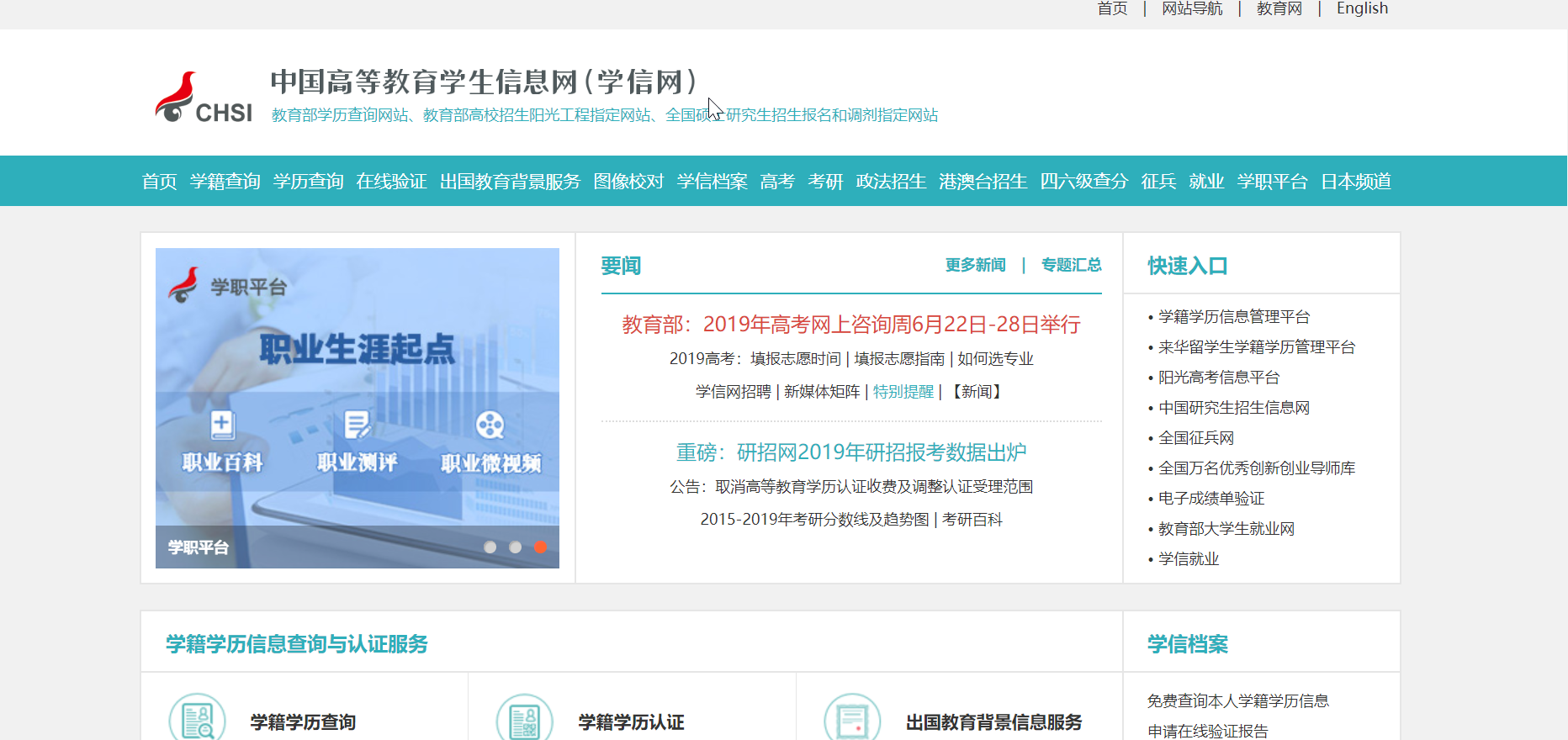
Task: Open 免费查询本人学籍学历信息 link
Action: [1238, 701]
